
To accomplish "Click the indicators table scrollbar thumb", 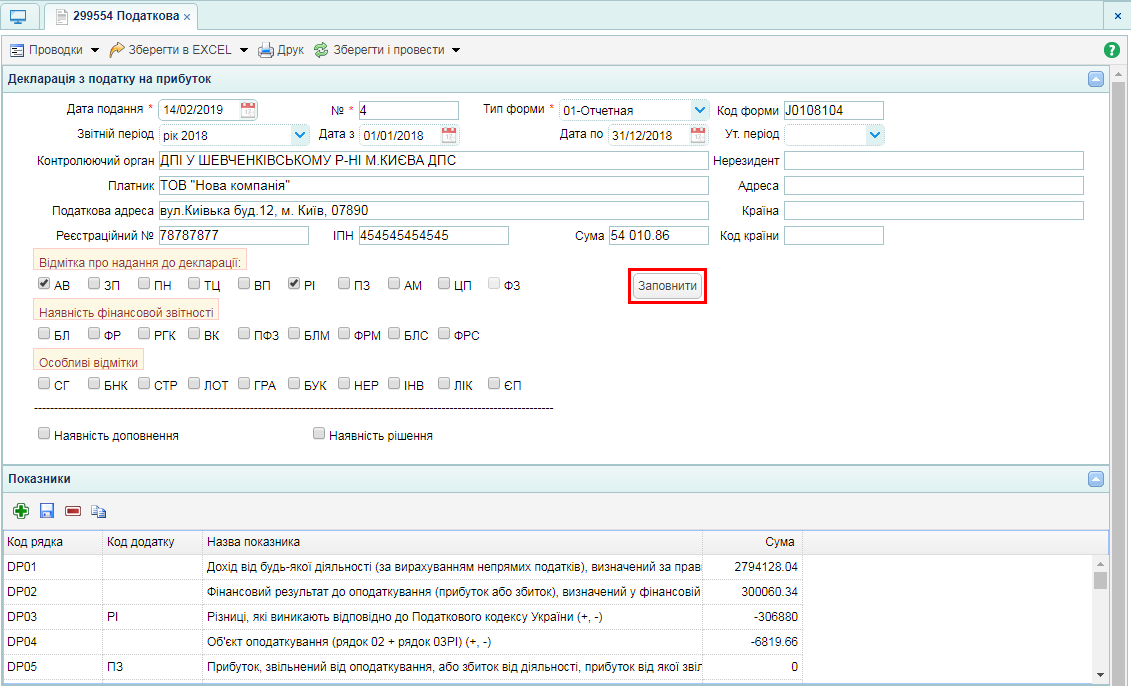I will pyautogui.click(x=1100, y=581).
